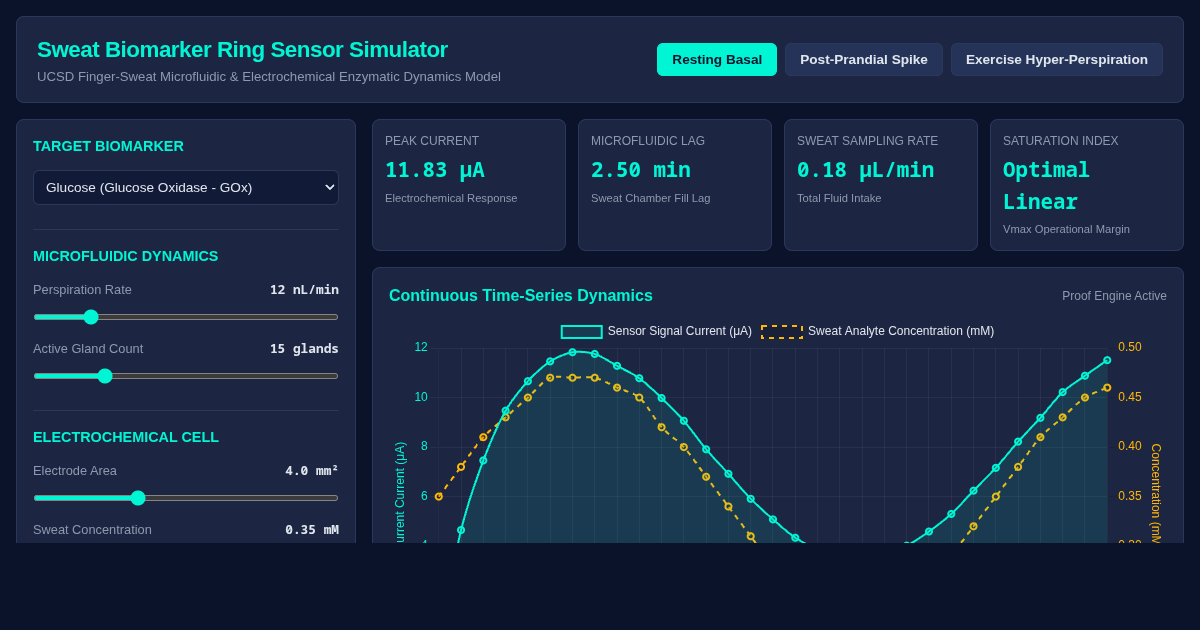Click the Proof Engine Active status text
The image size is (1200, 630).
tap(1114, 296)
